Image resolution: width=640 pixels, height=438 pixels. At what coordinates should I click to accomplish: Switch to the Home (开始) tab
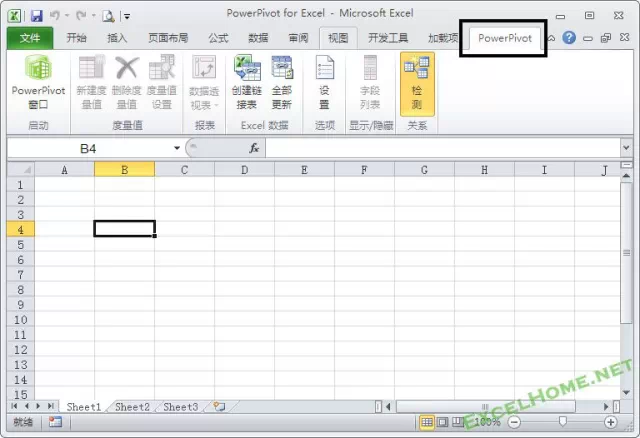point(76,38)
